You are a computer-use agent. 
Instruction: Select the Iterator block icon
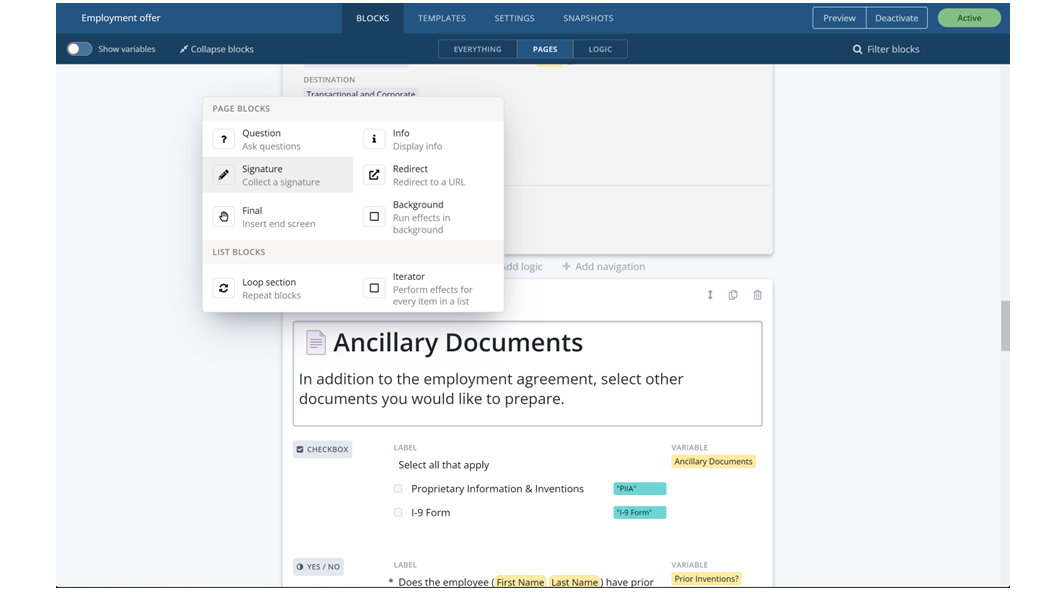click(374, 288)
